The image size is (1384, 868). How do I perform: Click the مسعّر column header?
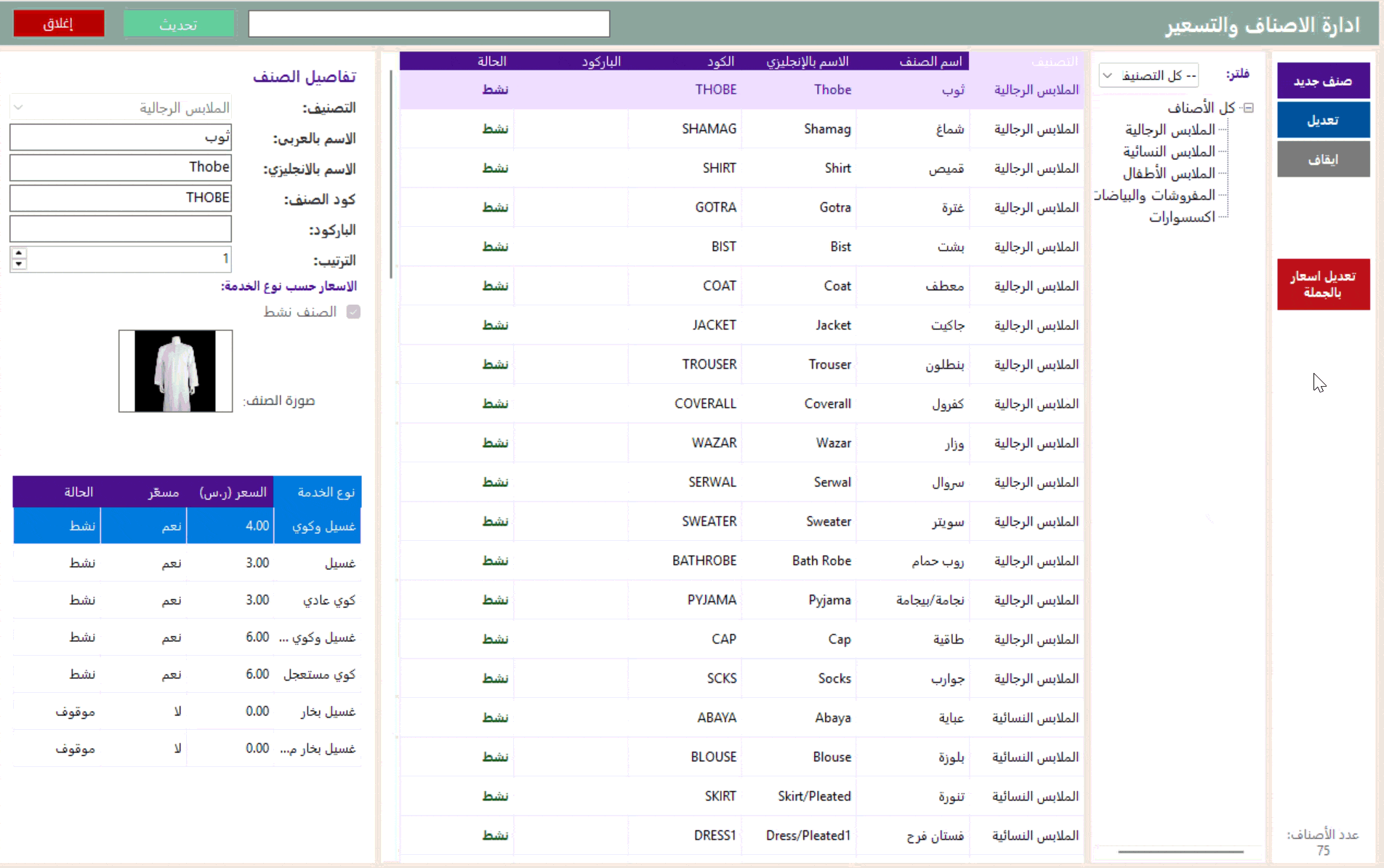tap(143, 492)
